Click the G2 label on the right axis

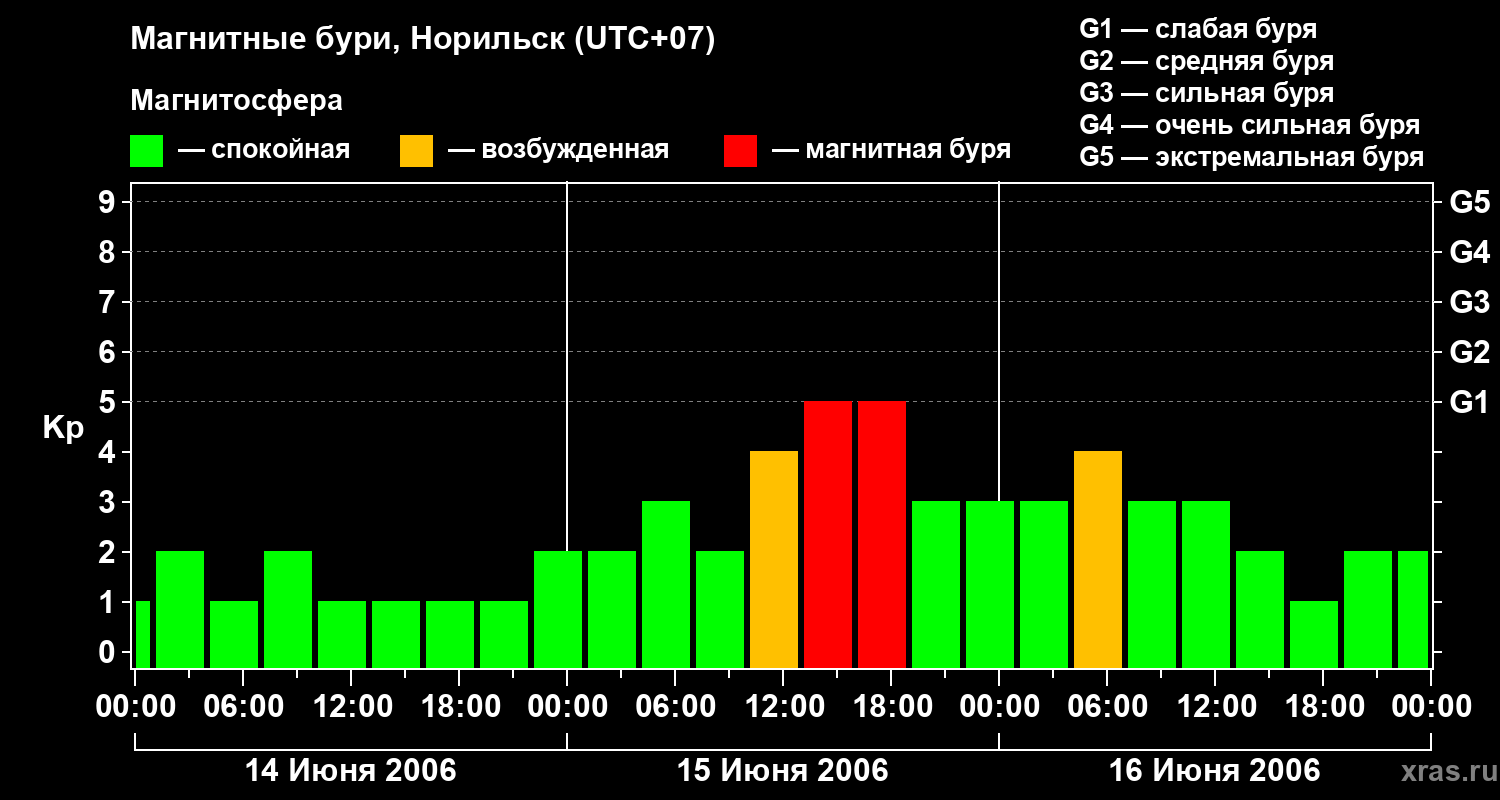[1469, 352]
